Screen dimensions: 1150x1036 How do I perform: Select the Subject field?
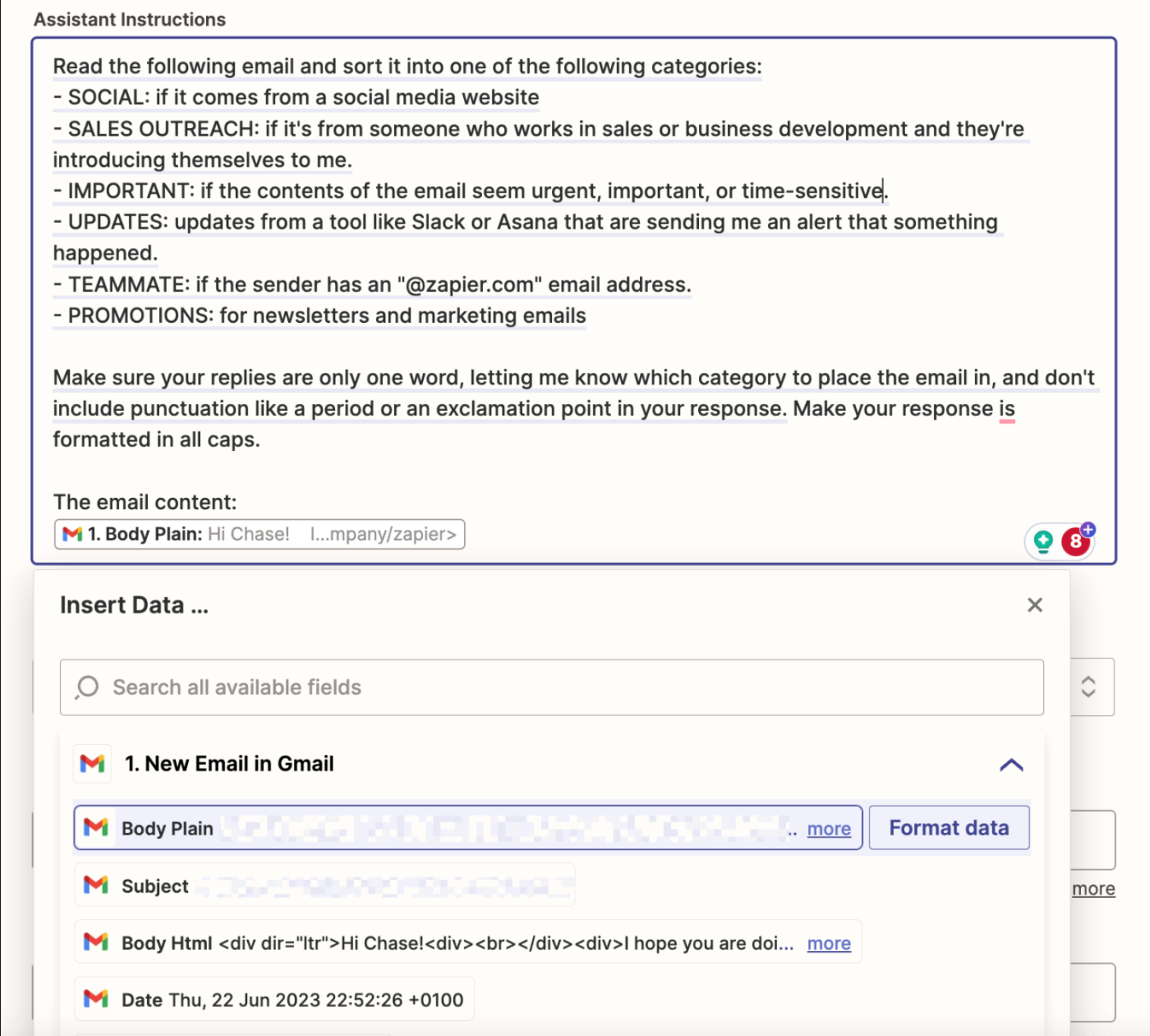coord(324,885)
